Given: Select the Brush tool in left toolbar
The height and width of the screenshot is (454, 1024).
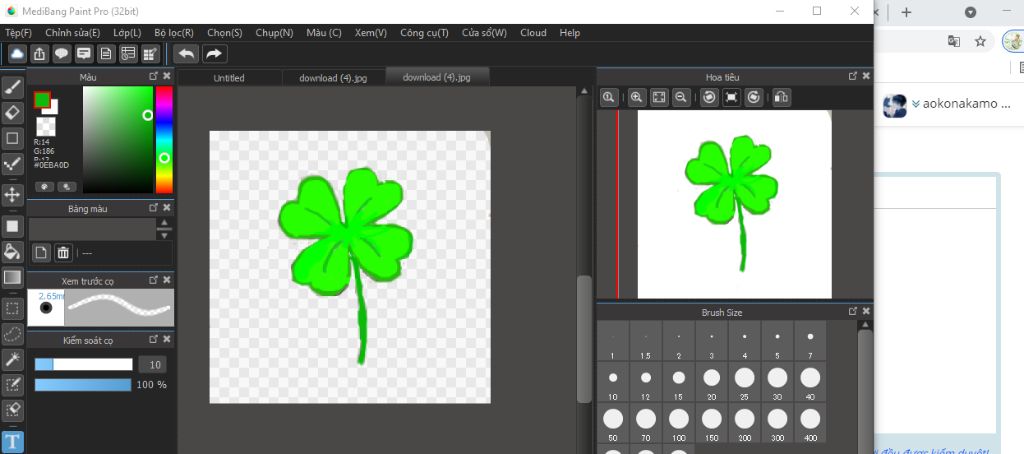Looking at the screenshot, I should 12,86.
